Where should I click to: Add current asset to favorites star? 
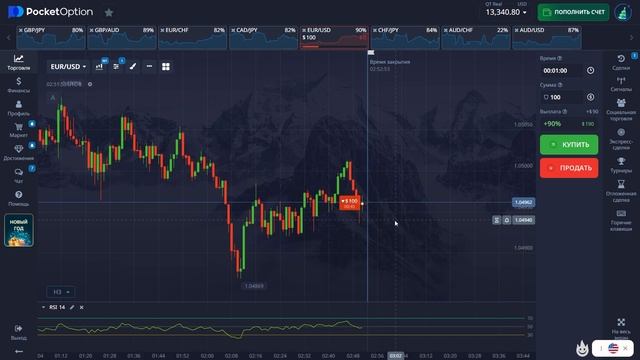(x=109, y=13)
